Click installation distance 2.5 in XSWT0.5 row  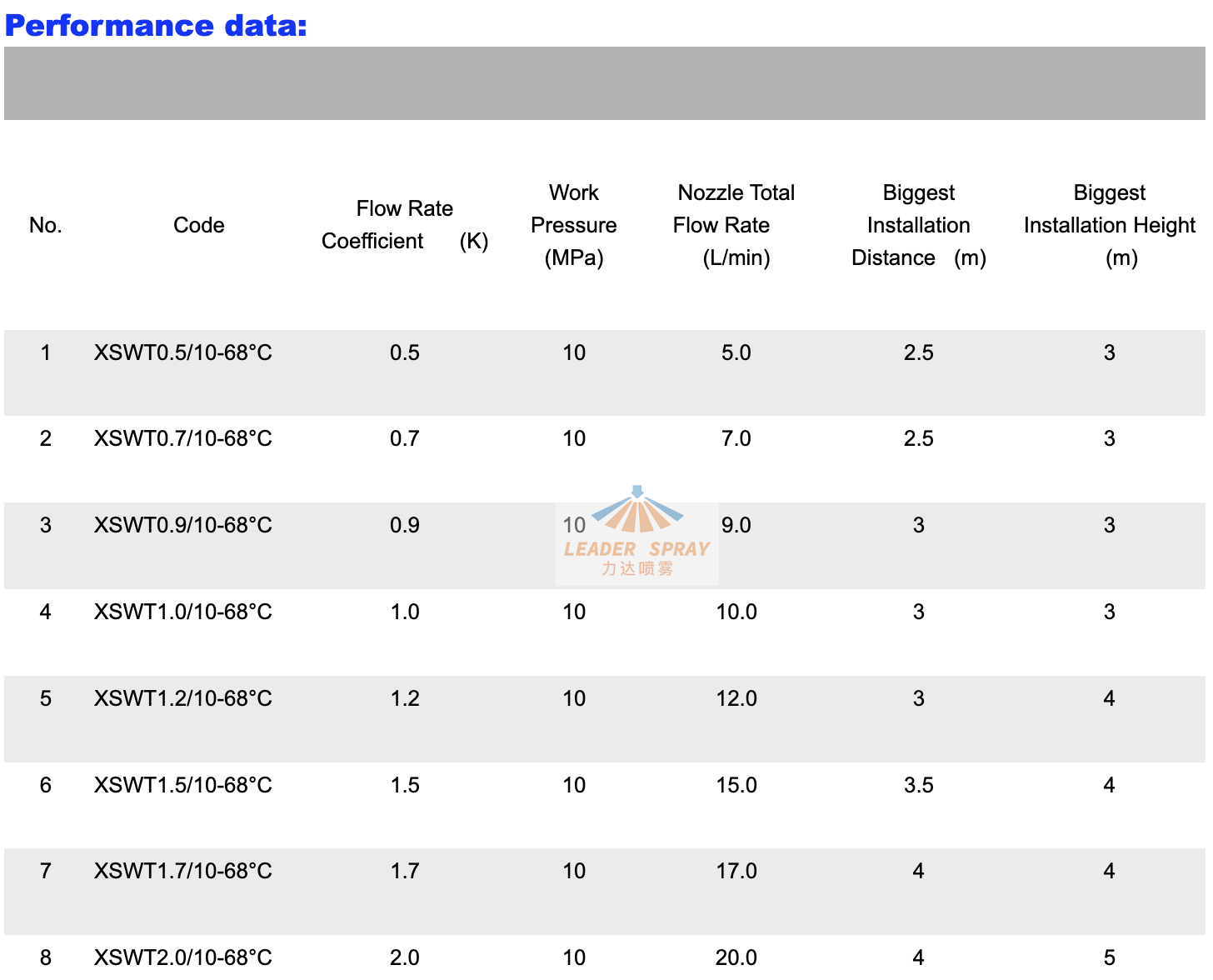pyautogui.click(x=919, y=352)
